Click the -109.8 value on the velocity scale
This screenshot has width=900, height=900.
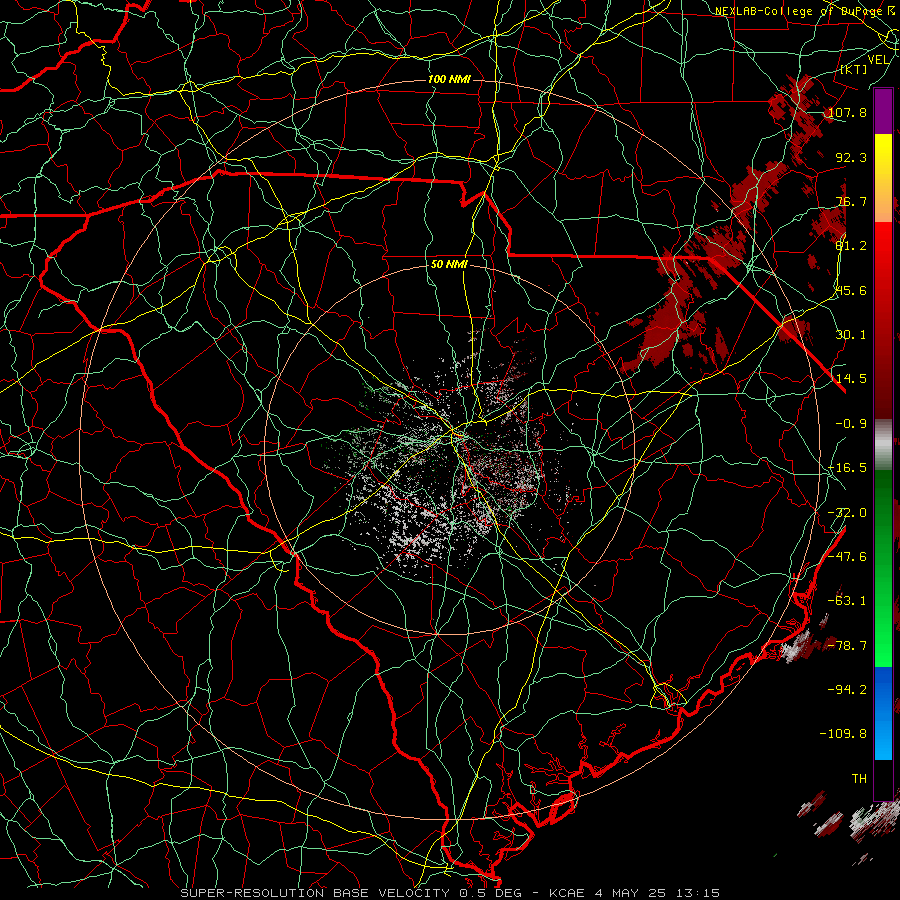pos(843,734)
